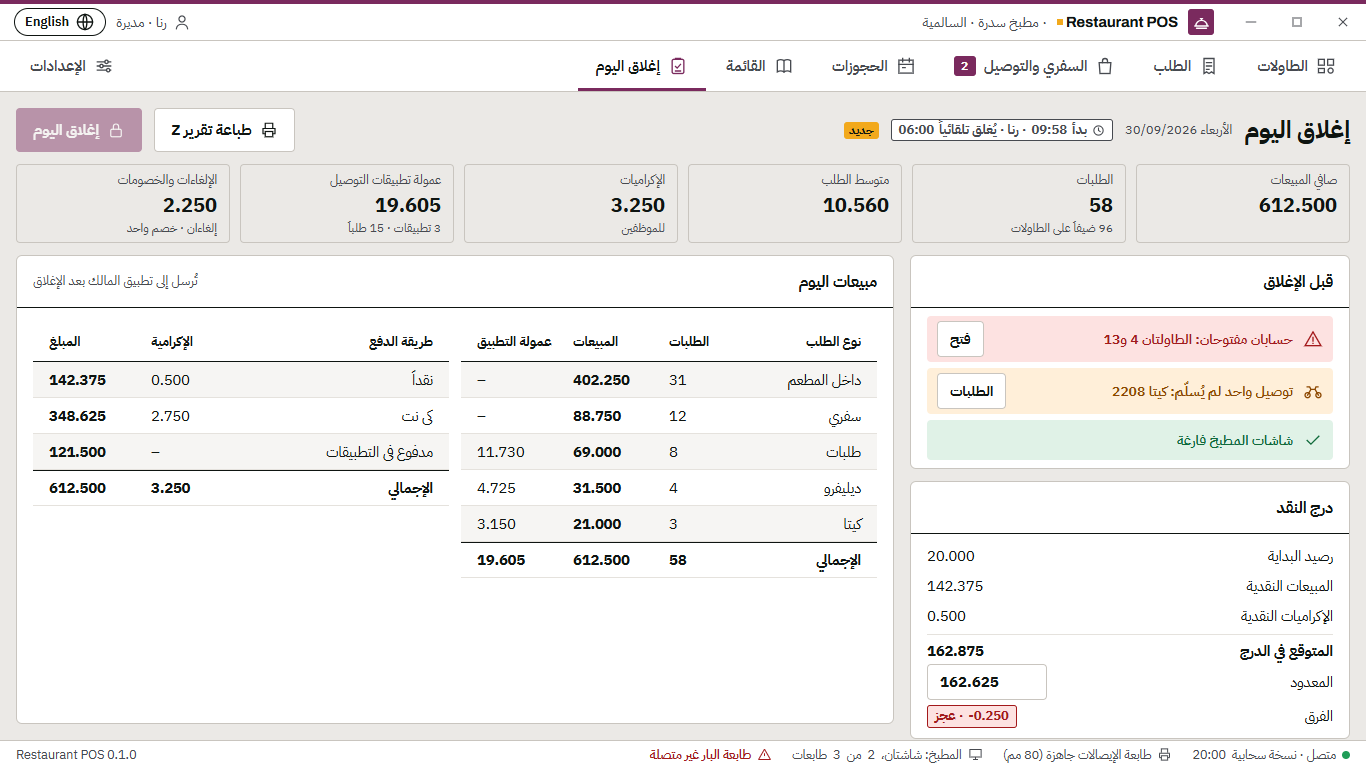Click the طباعة تقرير Z print button
Image resolution: width=1366 pixels, height=768 pixels.
(x=224, y=130)
